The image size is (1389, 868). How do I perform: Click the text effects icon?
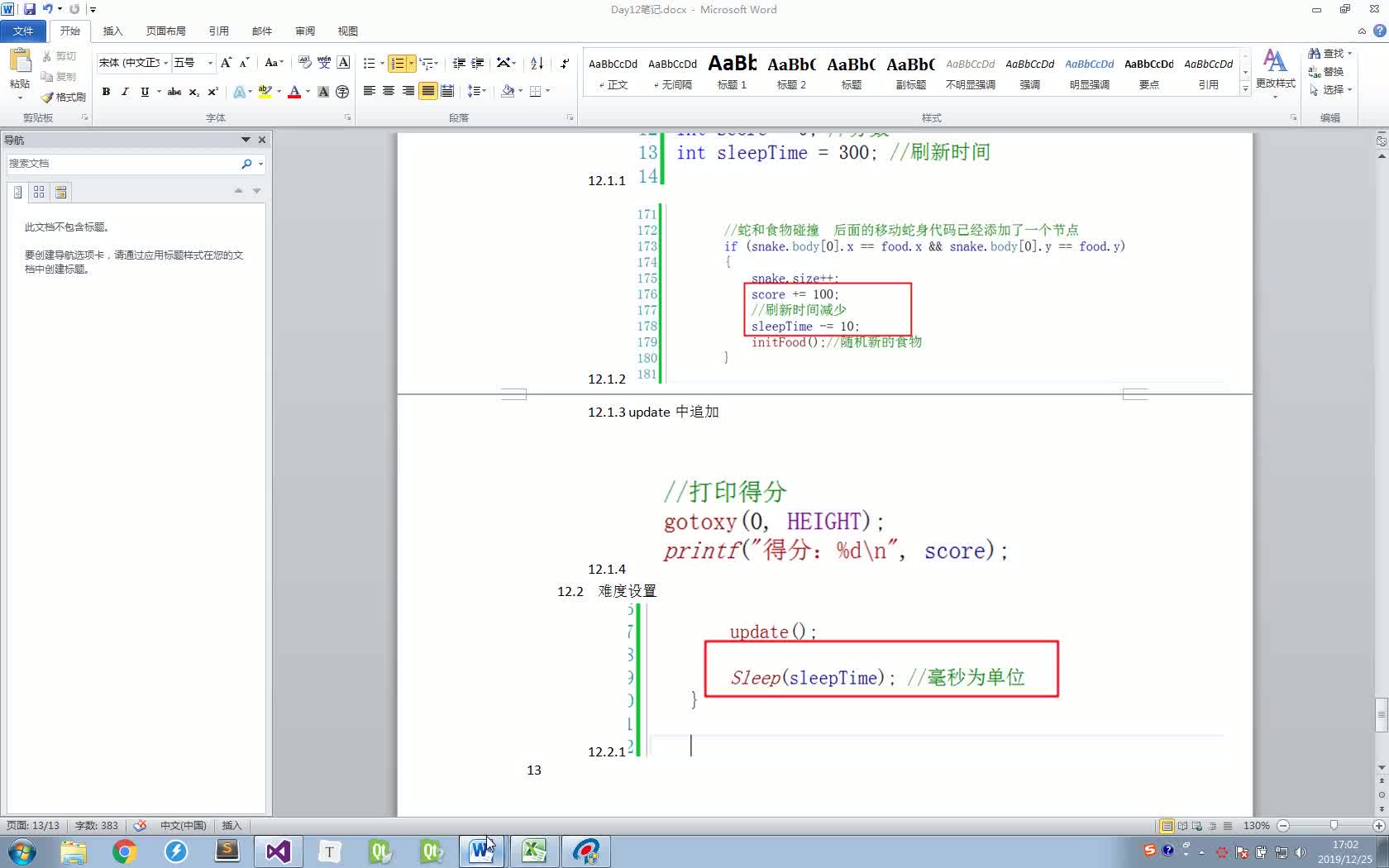240,92
